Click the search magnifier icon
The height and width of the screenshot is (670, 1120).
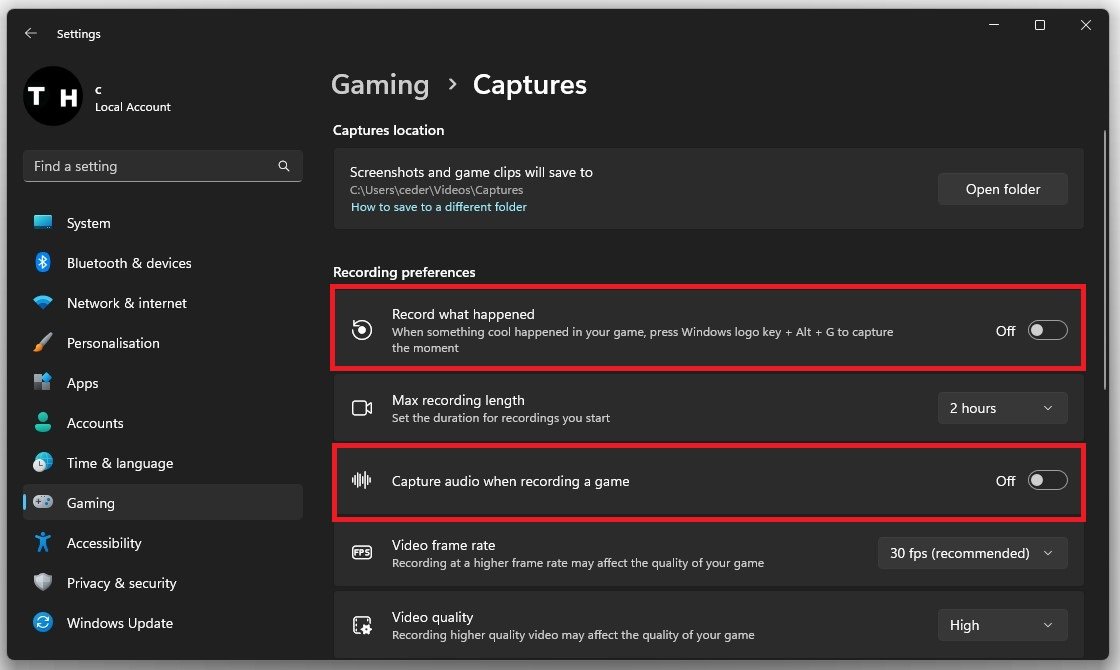284,166
